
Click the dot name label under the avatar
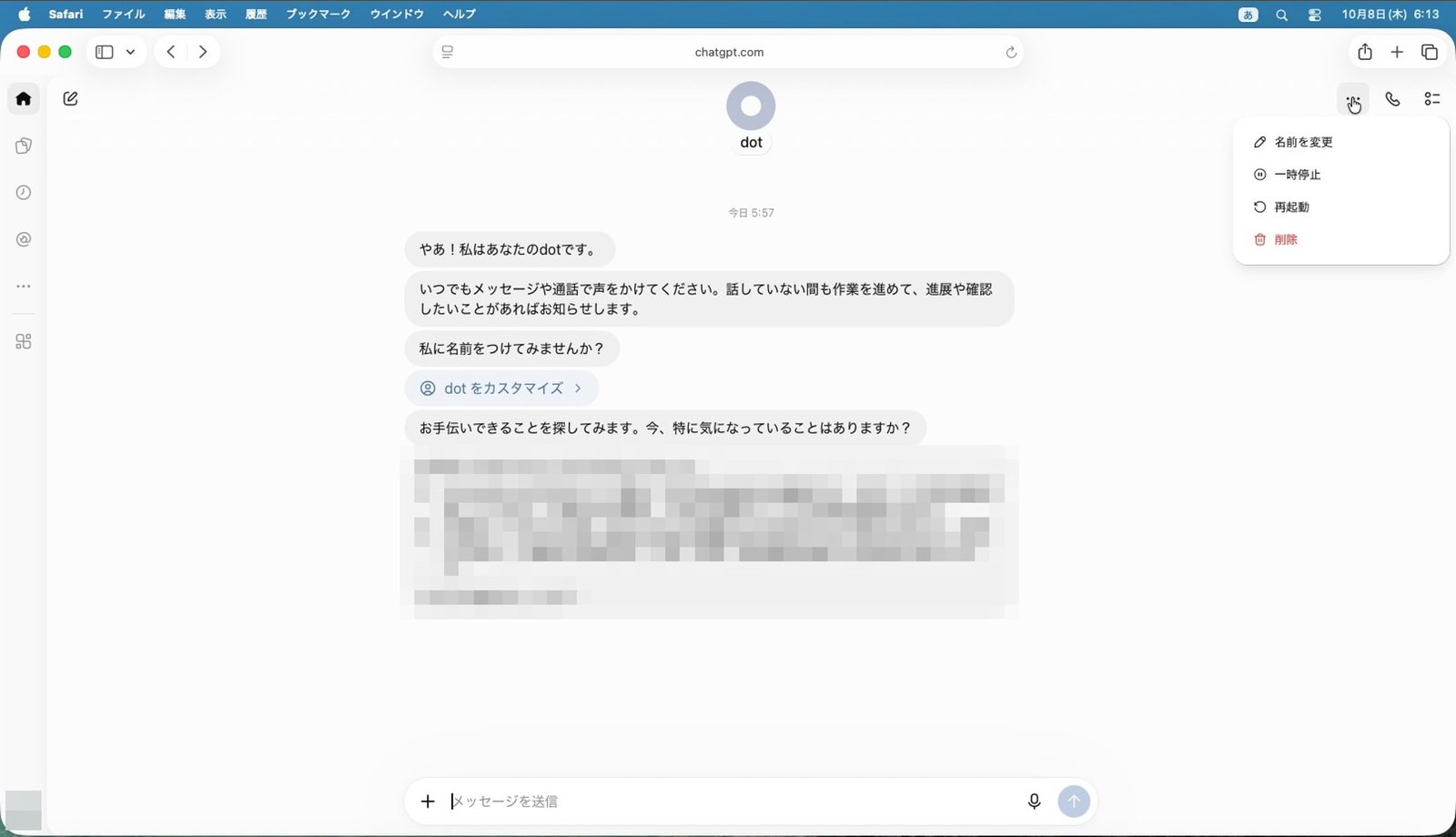[751, 143]
